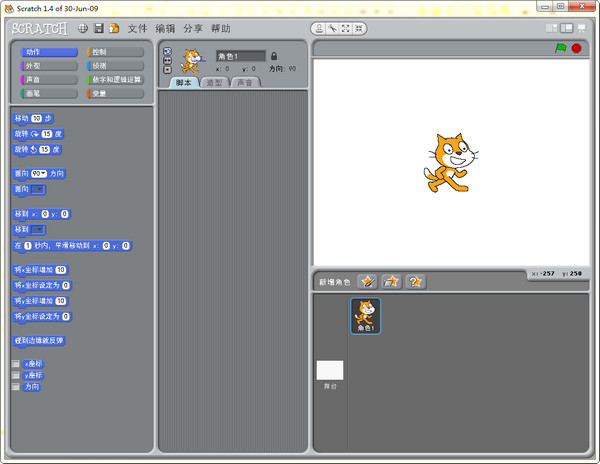The width and height of the screenshot is (600, 464).
Task: Select the grow sprite tool
Action: tap(344, 28)
